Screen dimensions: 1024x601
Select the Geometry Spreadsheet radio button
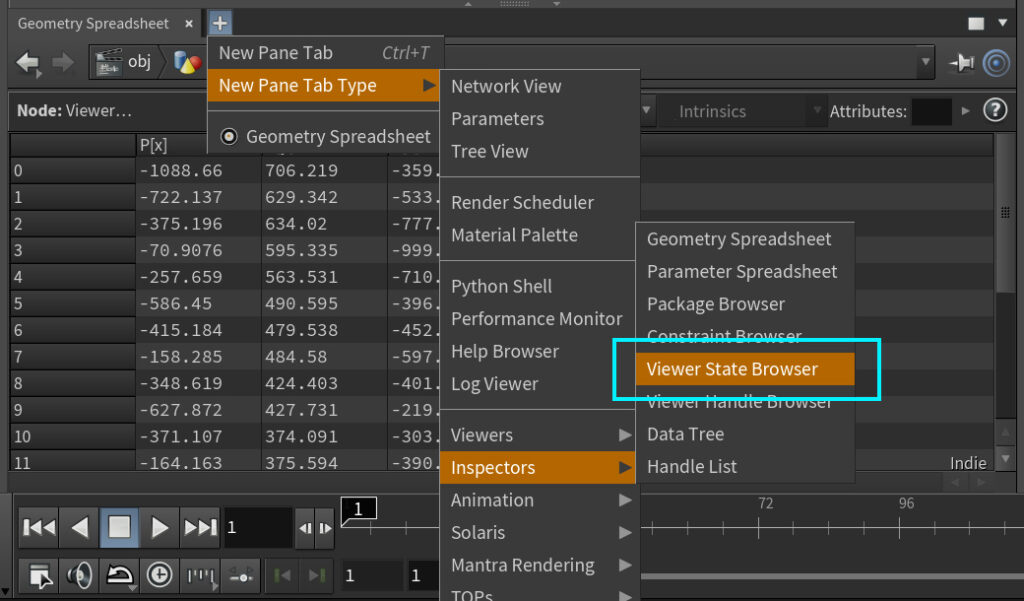coord(229,137)
